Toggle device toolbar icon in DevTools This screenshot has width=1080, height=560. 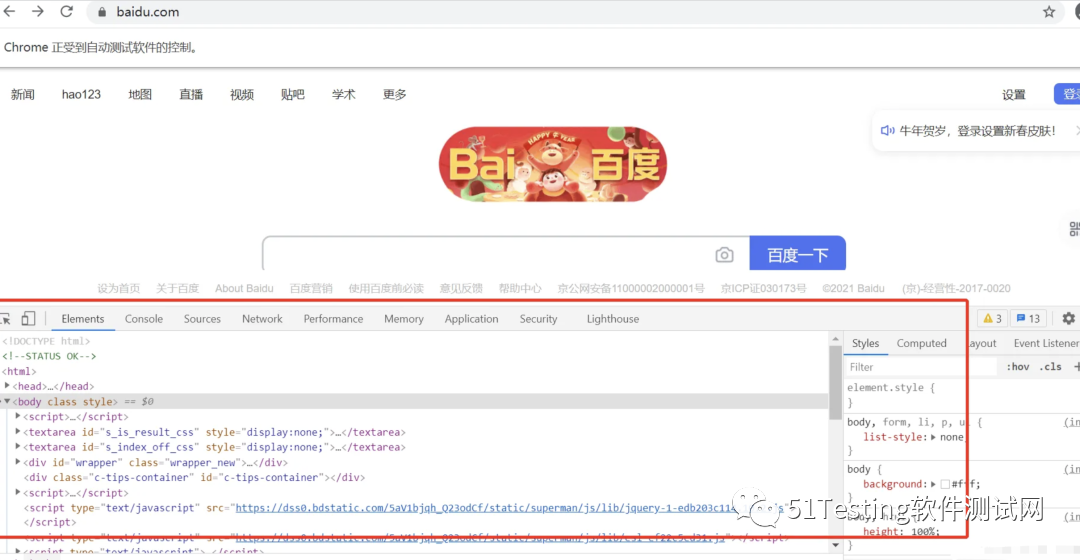[28, 318]
